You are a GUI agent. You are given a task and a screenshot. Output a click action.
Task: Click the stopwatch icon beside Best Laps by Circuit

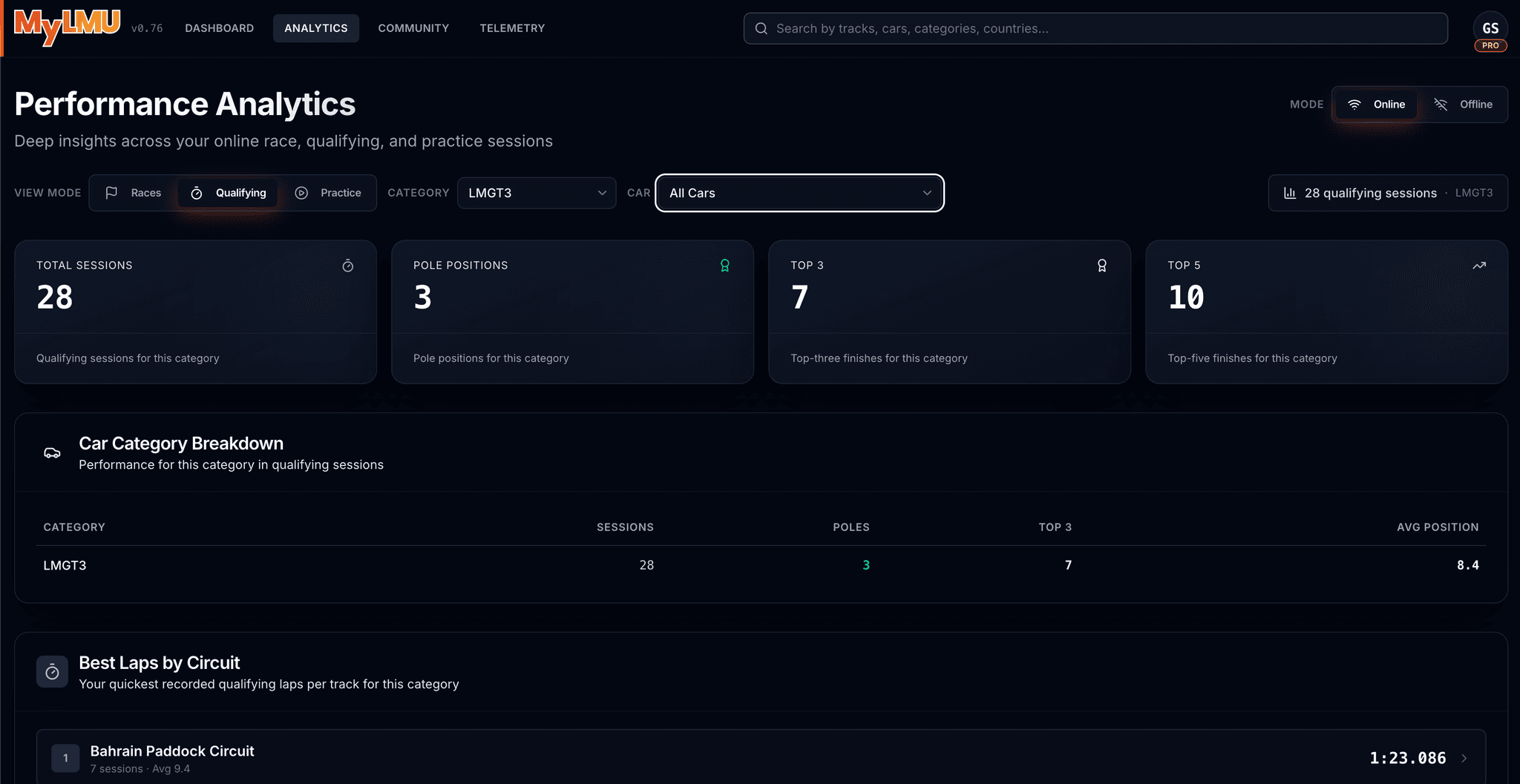tap(52, 671)
